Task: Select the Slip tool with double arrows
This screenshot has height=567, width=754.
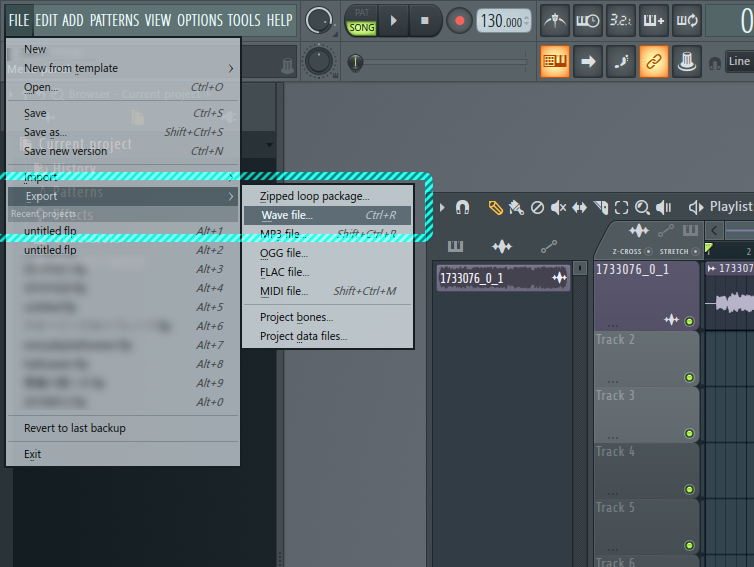Action: (579, 207)
